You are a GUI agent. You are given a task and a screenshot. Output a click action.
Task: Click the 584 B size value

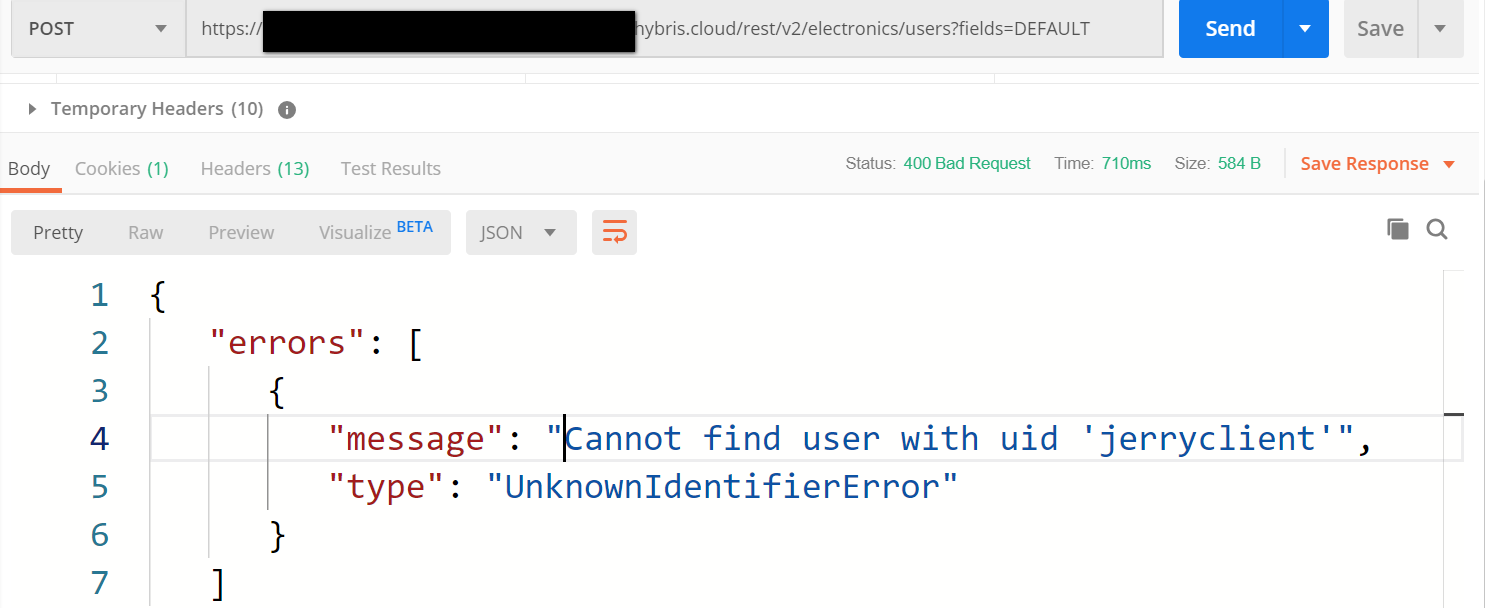[1239, 163]
